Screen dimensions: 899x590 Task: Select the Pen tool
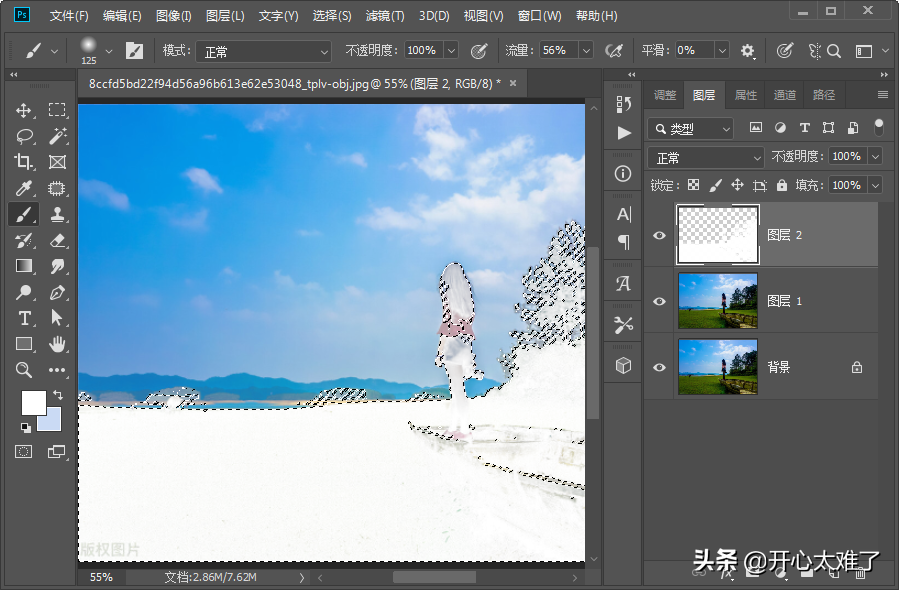(x=57, y=292)
